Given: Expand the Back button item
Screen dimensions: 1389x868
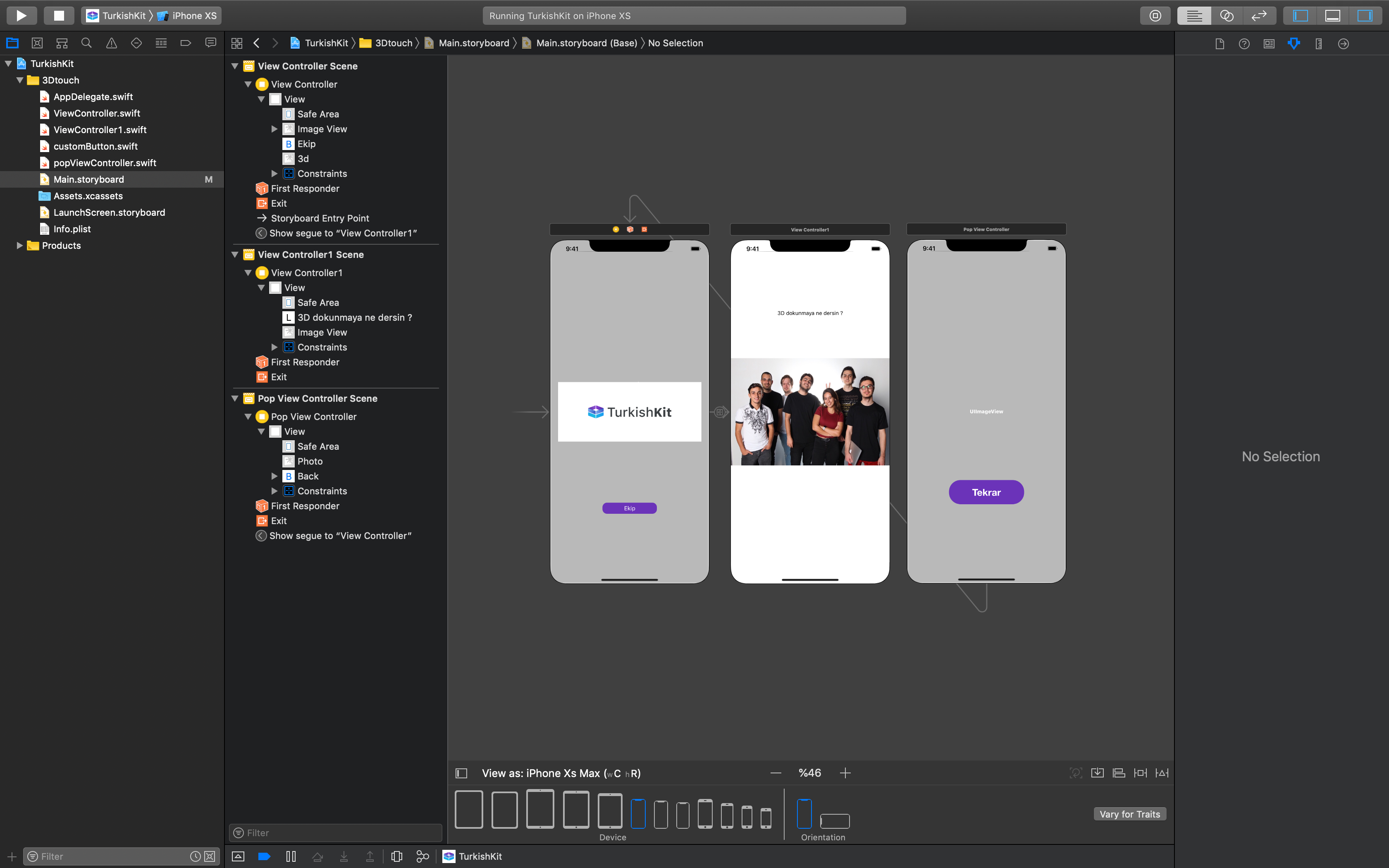Looking at the screenshot, I should [x=274, y=476].
